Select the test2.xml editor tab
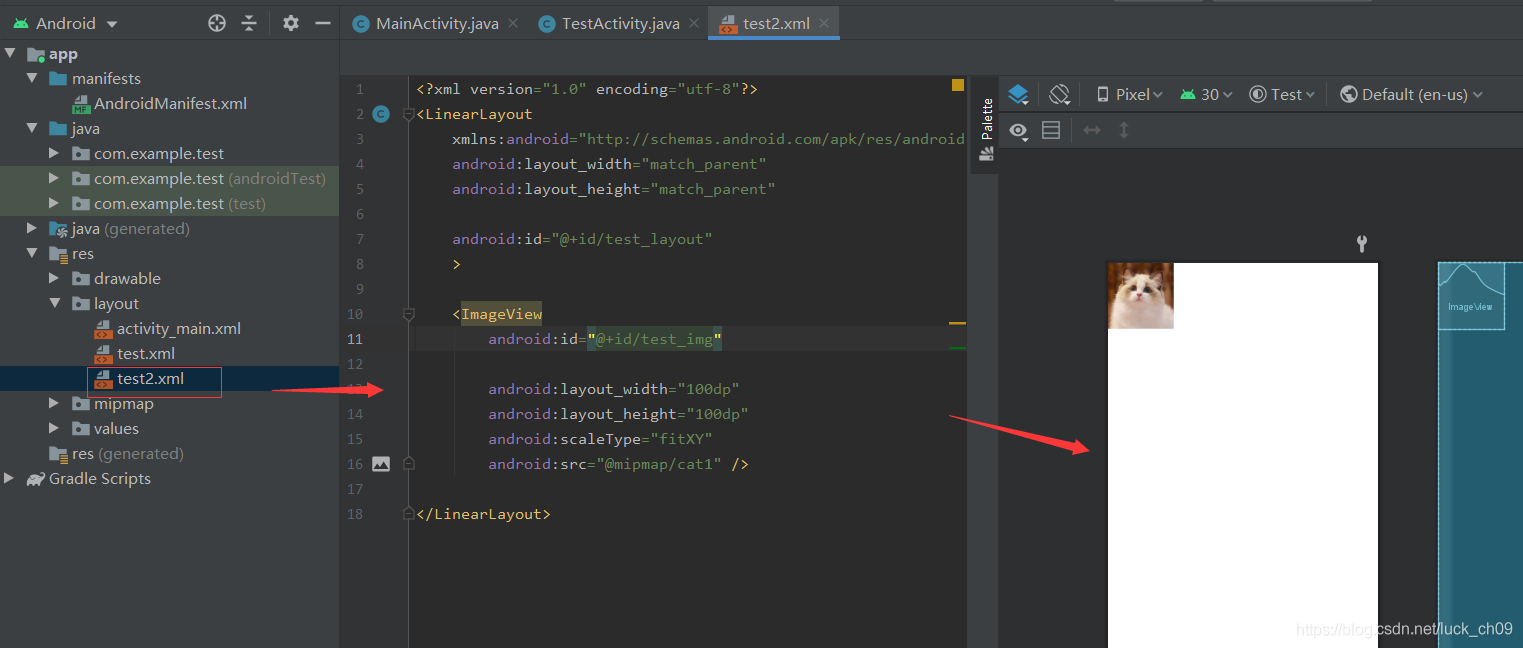 pyautogui.click(x=776, y=24)
